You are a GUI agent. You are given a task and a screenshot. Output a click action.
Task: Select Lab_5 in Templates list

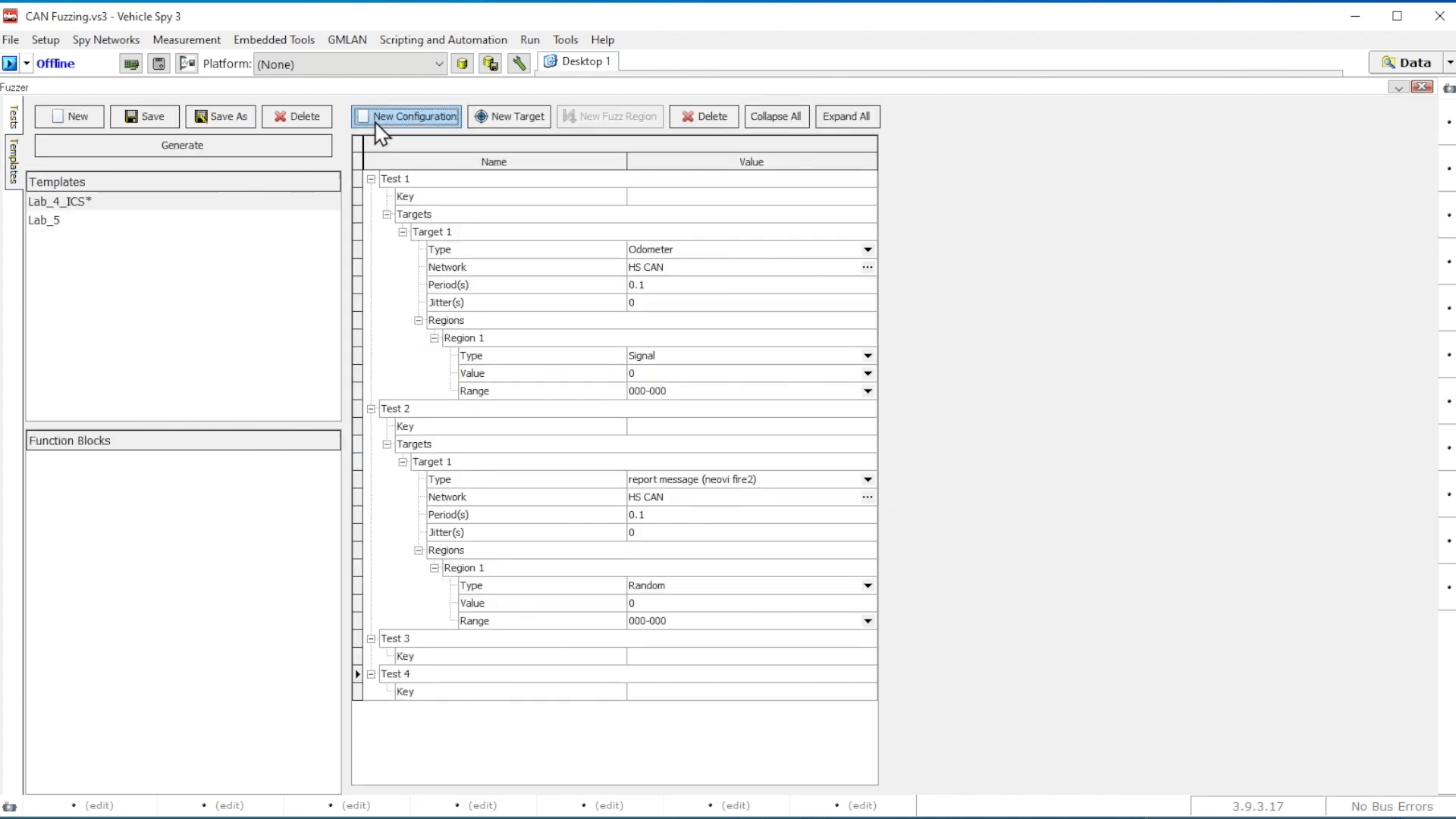[x=44, y=220]
